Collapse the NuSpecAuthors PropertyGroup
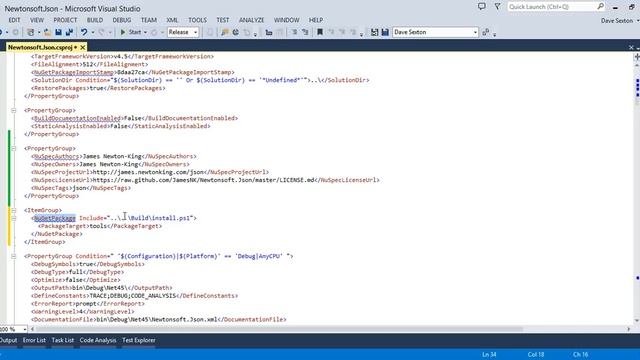This screenshot has height=360, width=640. [13, 148]
